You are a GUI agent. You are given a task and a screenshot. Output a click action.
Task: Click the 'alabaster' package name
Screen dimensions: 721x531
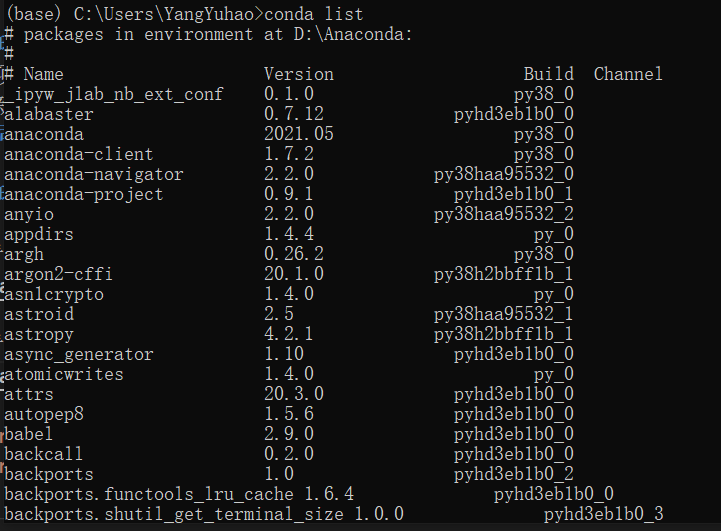pyautogui.click(x=49, y=114)
